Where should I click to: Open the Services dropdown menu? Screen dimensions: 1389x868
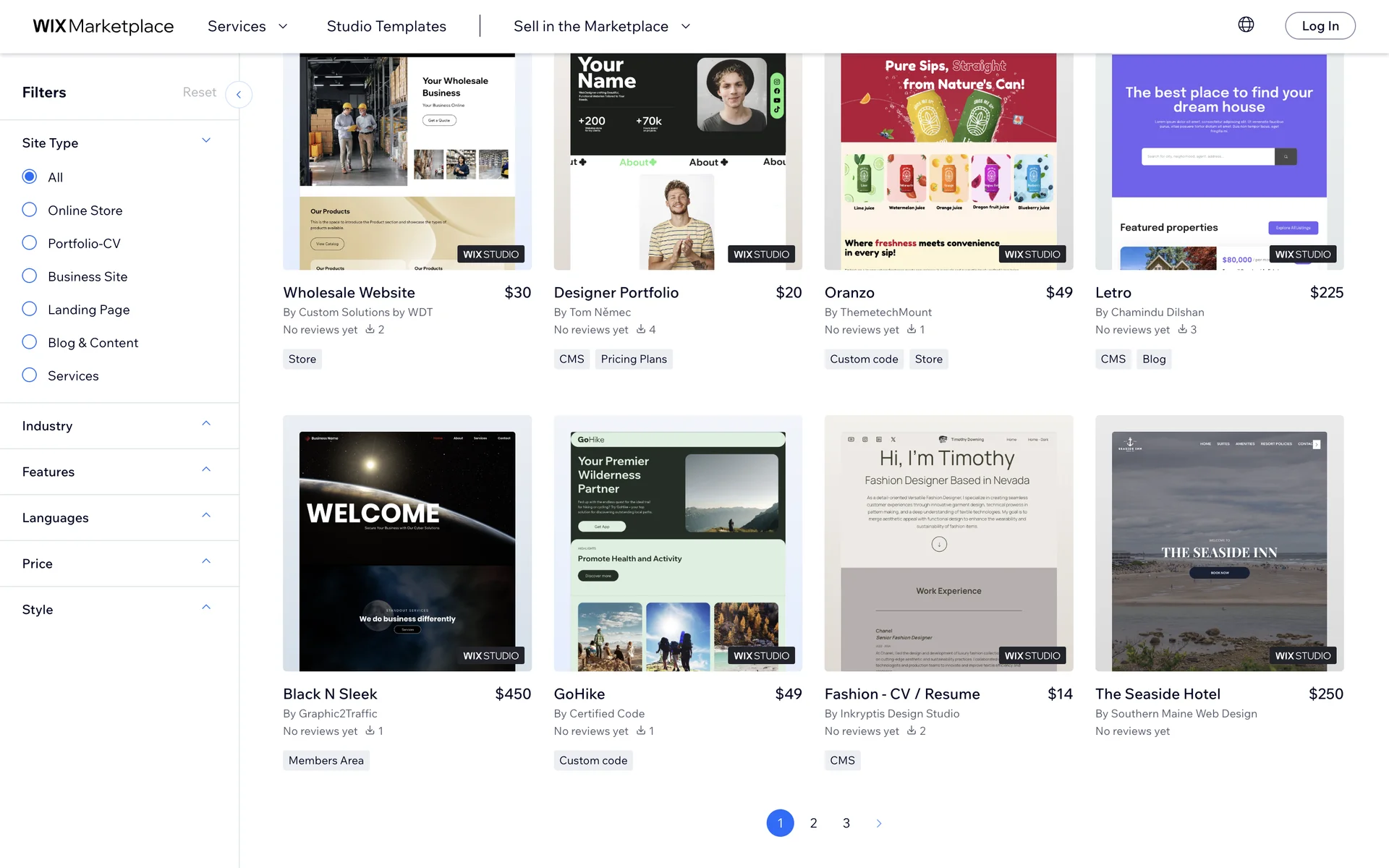click(x=247, y=26)
